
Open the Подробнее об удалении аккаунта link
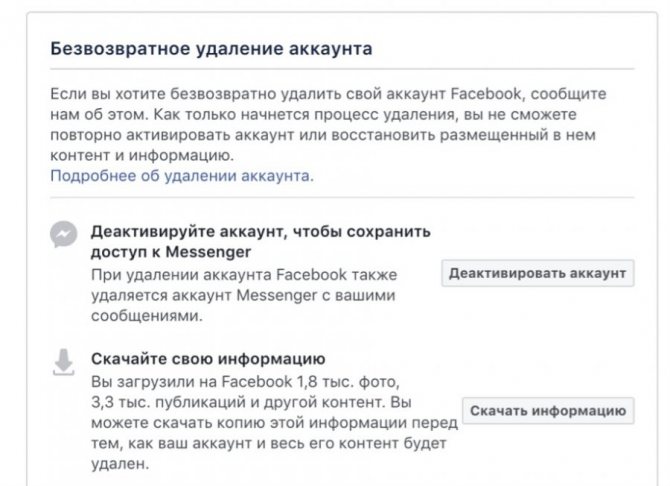coord(182,176)
